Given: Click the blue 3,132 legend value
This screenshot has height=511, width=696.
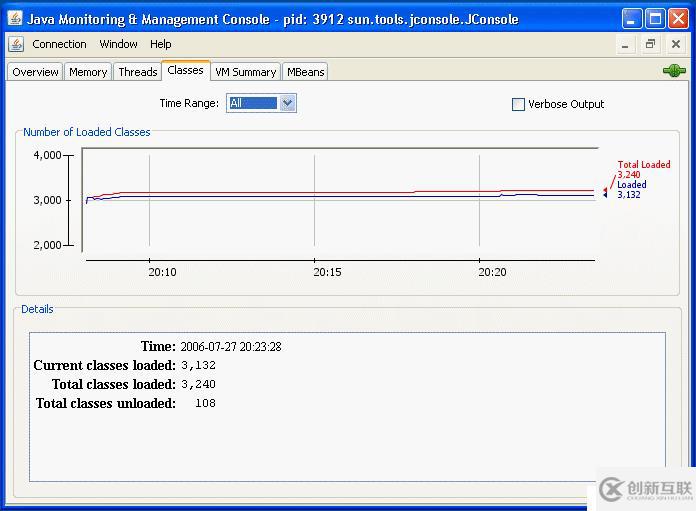Looking at the screenshot, I should click(629, 194).
